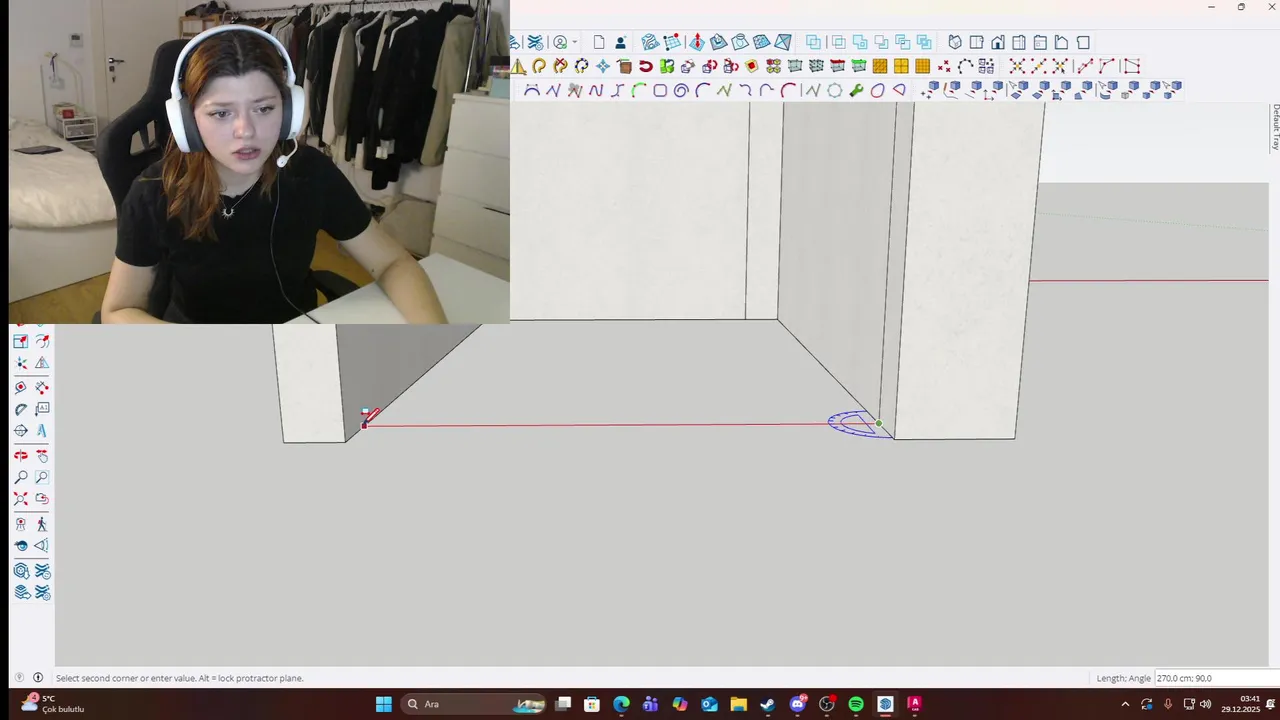
Task: Open Spotify from the taskbar
Action: pos(856,704)
